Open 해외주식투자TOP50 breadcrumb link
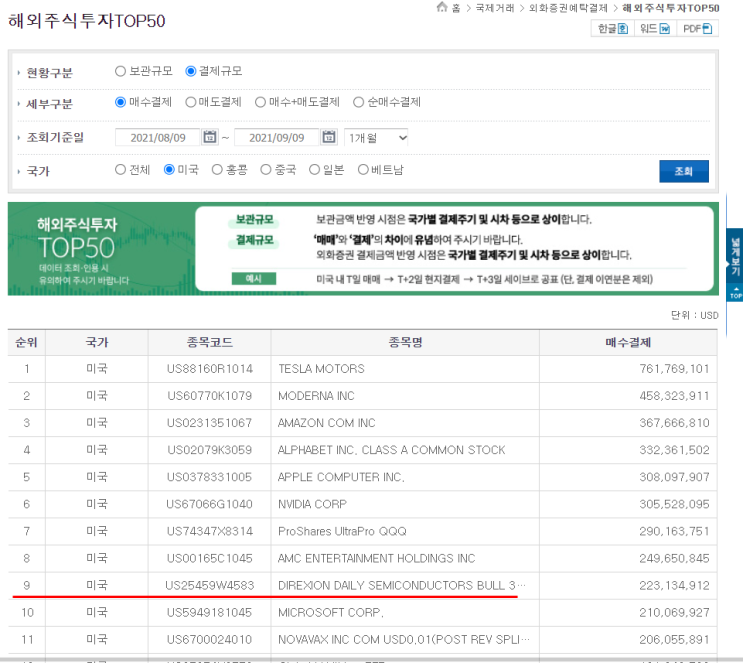This screenshot has width=743, height=663. pos(671,8)
